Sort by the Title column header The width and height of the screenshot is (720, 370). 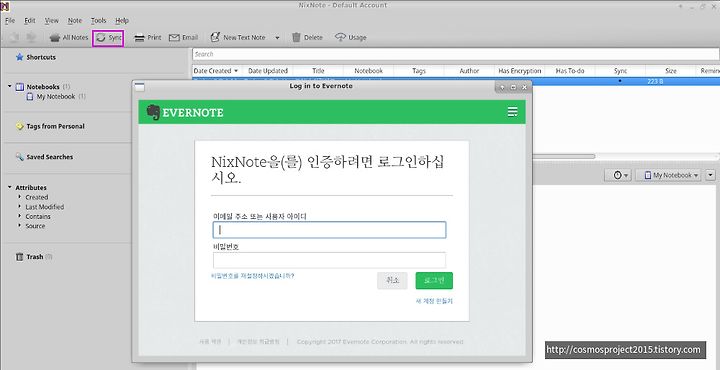tap(318, 71)
